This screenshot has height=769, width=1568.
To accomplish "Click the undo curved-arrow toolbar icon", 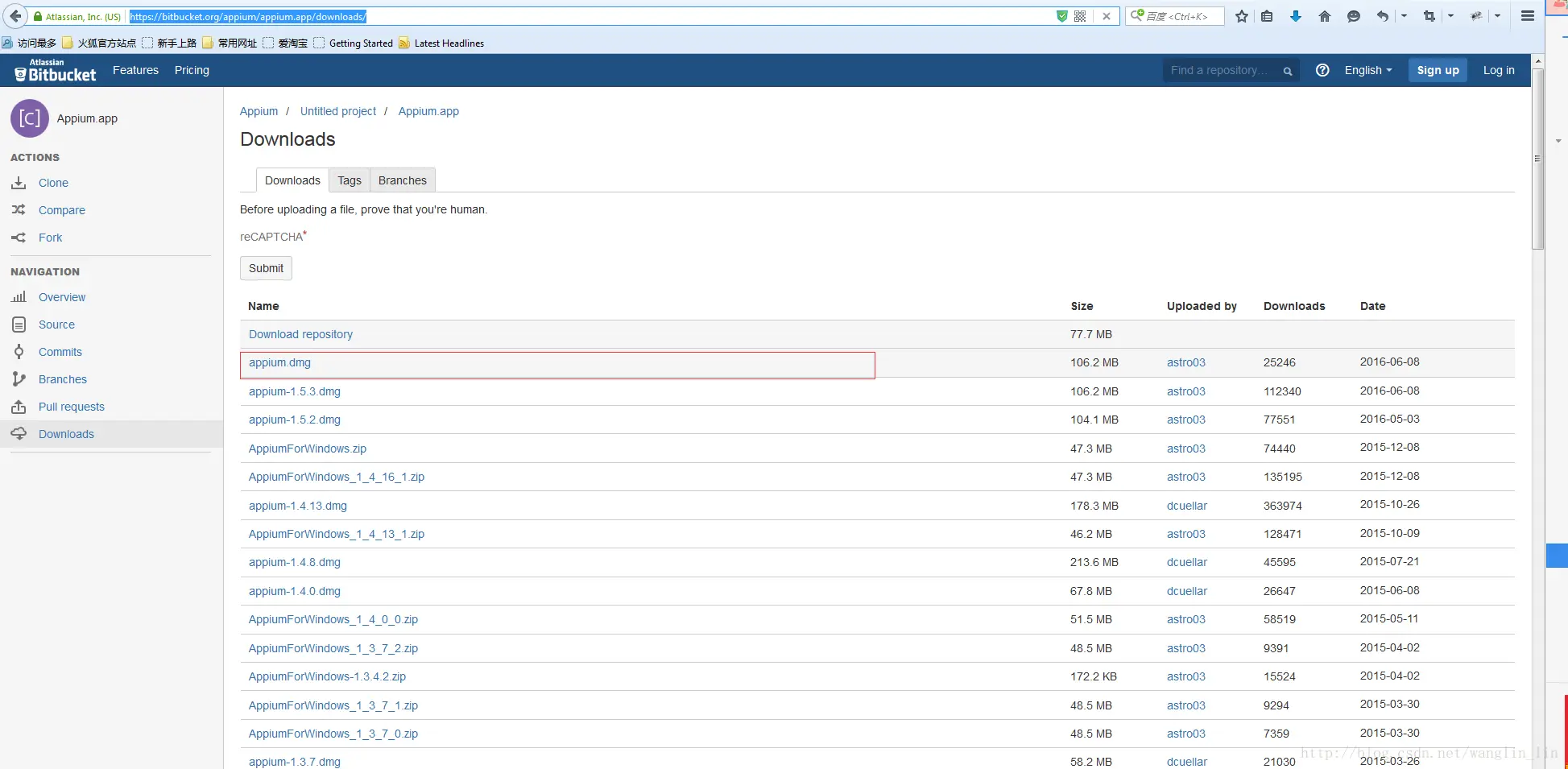I will (x=1383, y=16).
